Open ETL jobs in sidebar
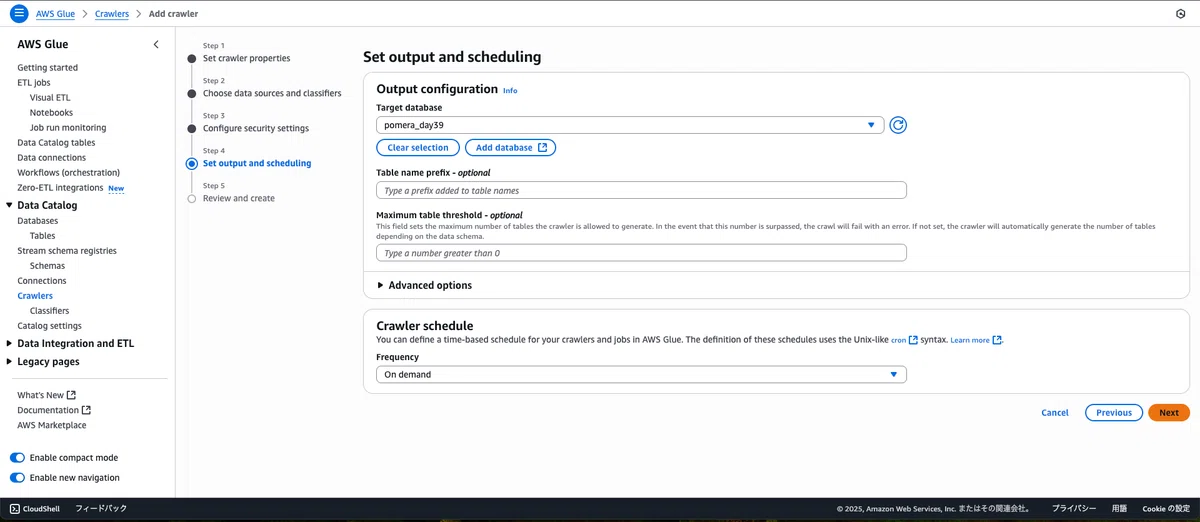 tap(34, 83)
